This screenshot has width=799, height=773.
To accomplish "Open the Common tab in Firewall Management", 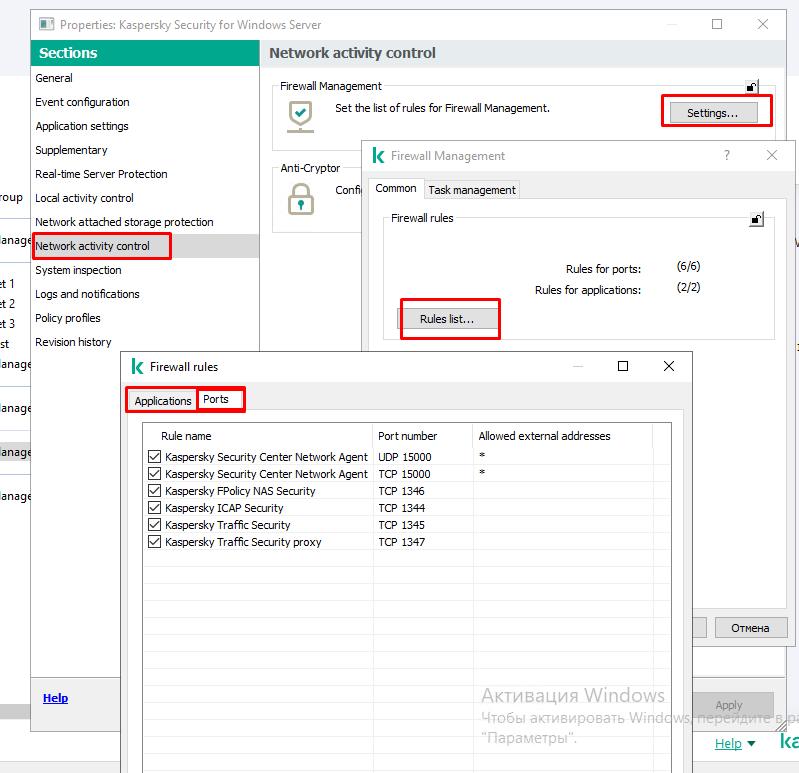I will click(x=396, y=188).
